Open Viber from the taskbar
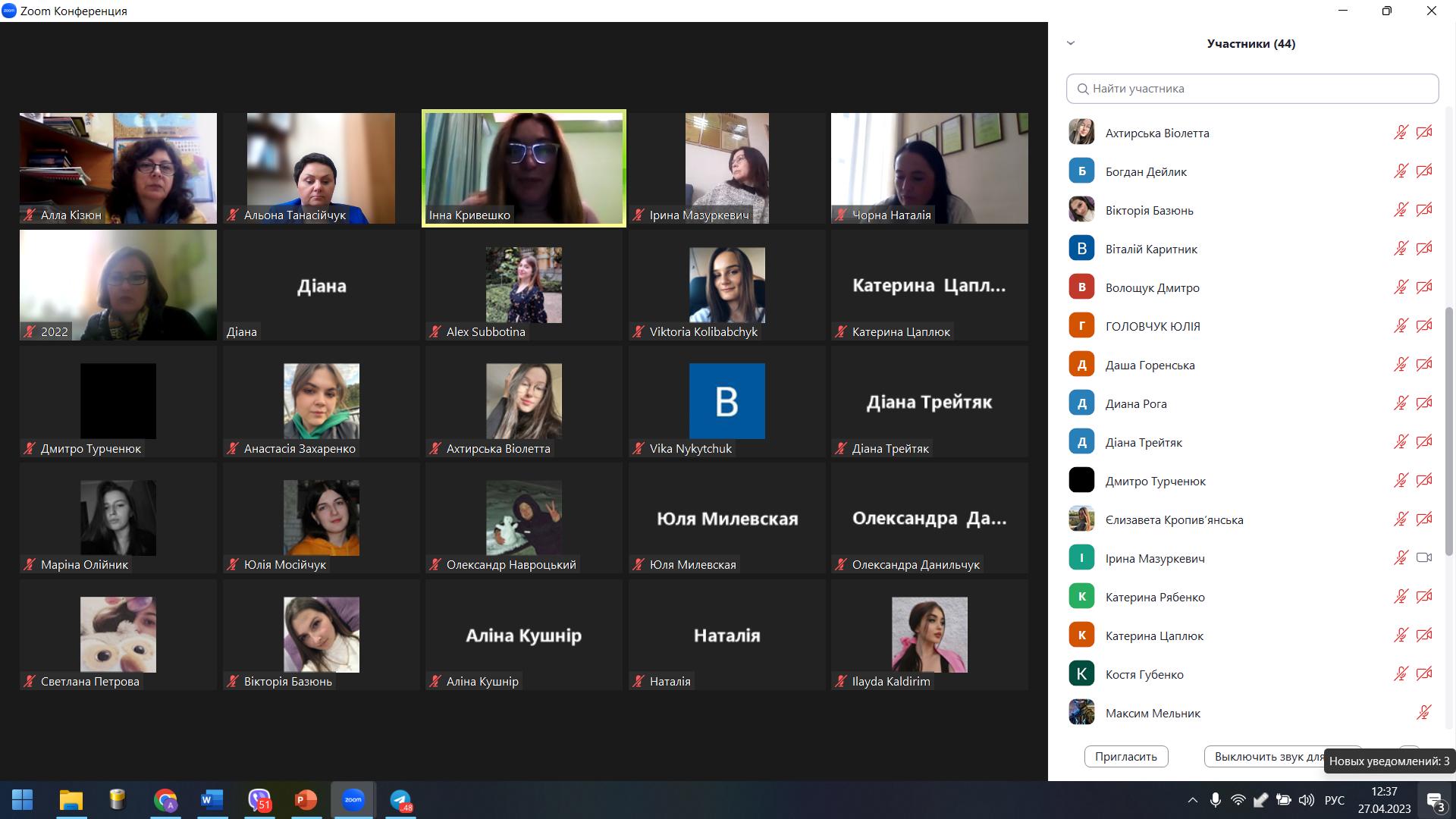Screen dimensions: 1456x819 (x=259, y=800)
